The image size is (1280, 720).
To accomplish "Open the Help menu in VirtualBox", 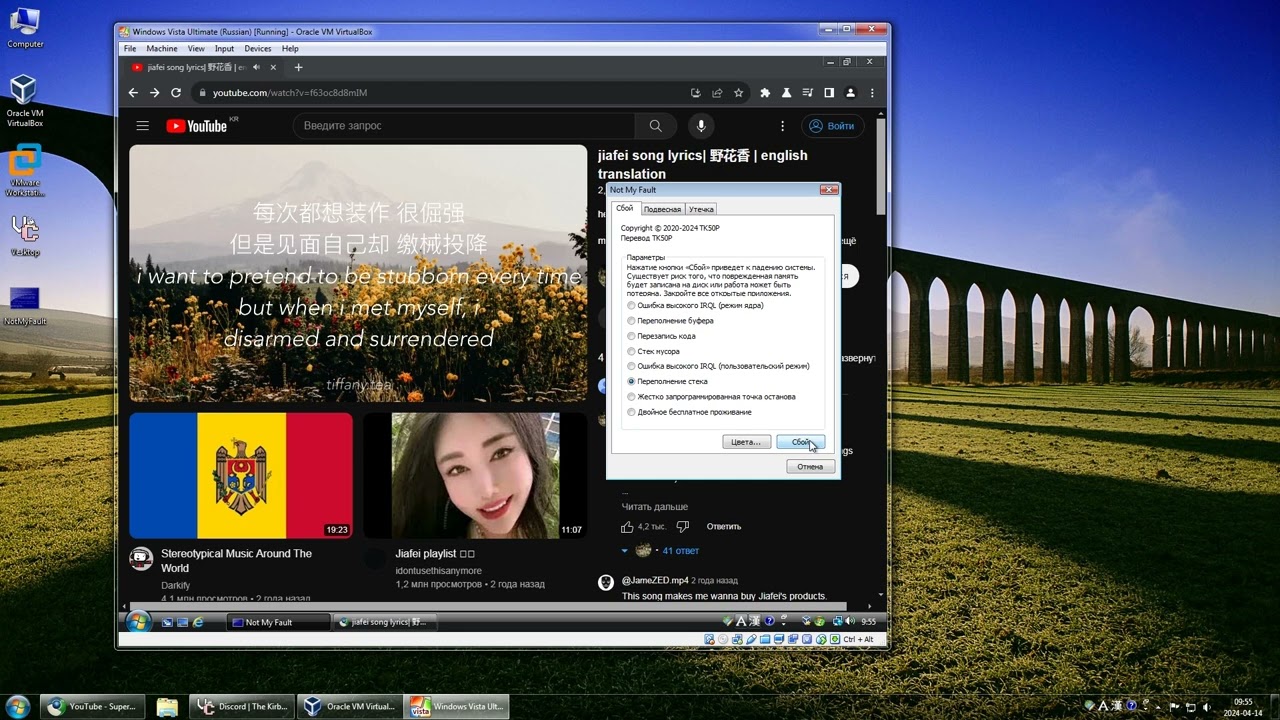I will pos(290,48).
